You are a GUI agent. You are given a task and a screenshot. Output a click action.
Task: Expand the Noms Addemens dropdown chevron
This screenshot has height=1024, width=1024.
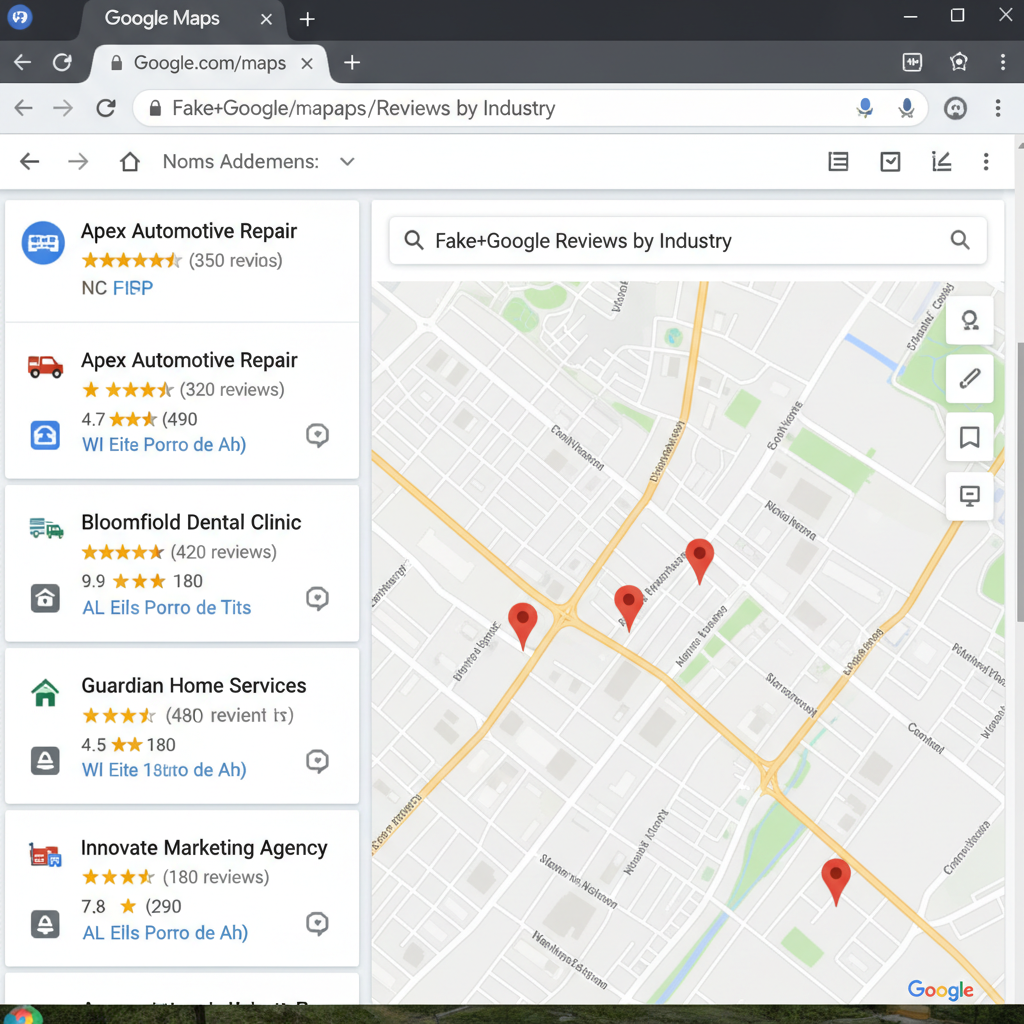coord(347,161)
